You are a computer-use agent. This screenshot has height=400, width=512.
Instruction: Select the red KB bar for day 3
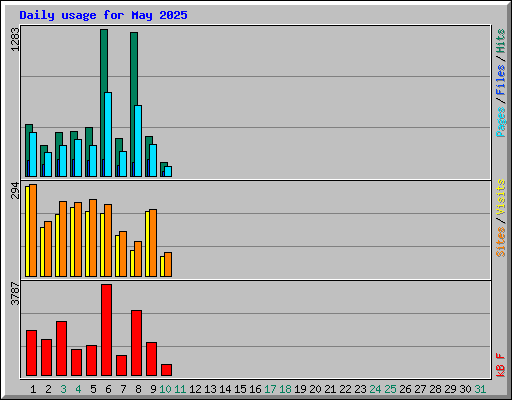click(62, 348)
